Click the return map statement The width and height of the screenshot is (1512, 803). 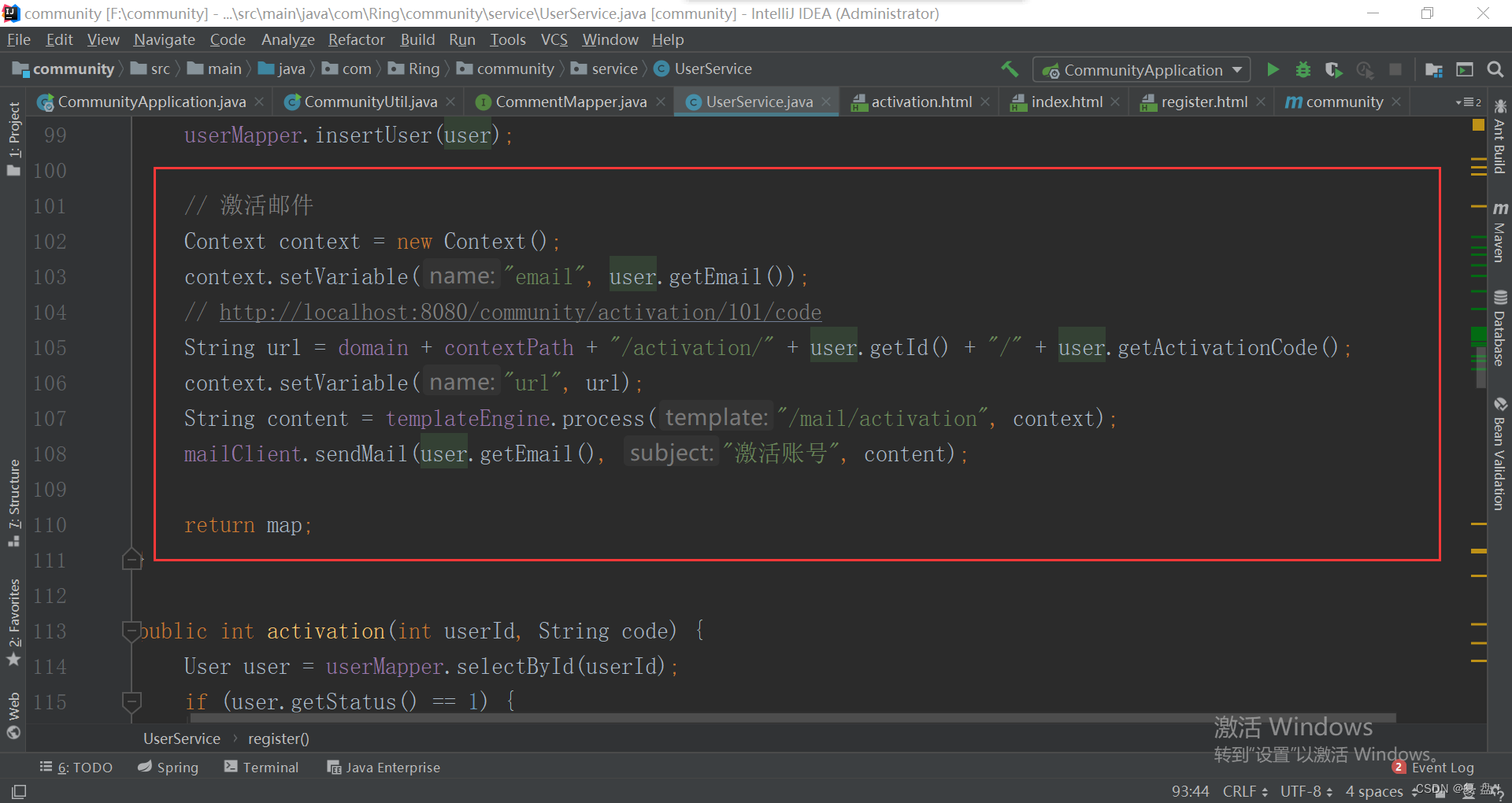pyautogui.click(x=248, y=525)
